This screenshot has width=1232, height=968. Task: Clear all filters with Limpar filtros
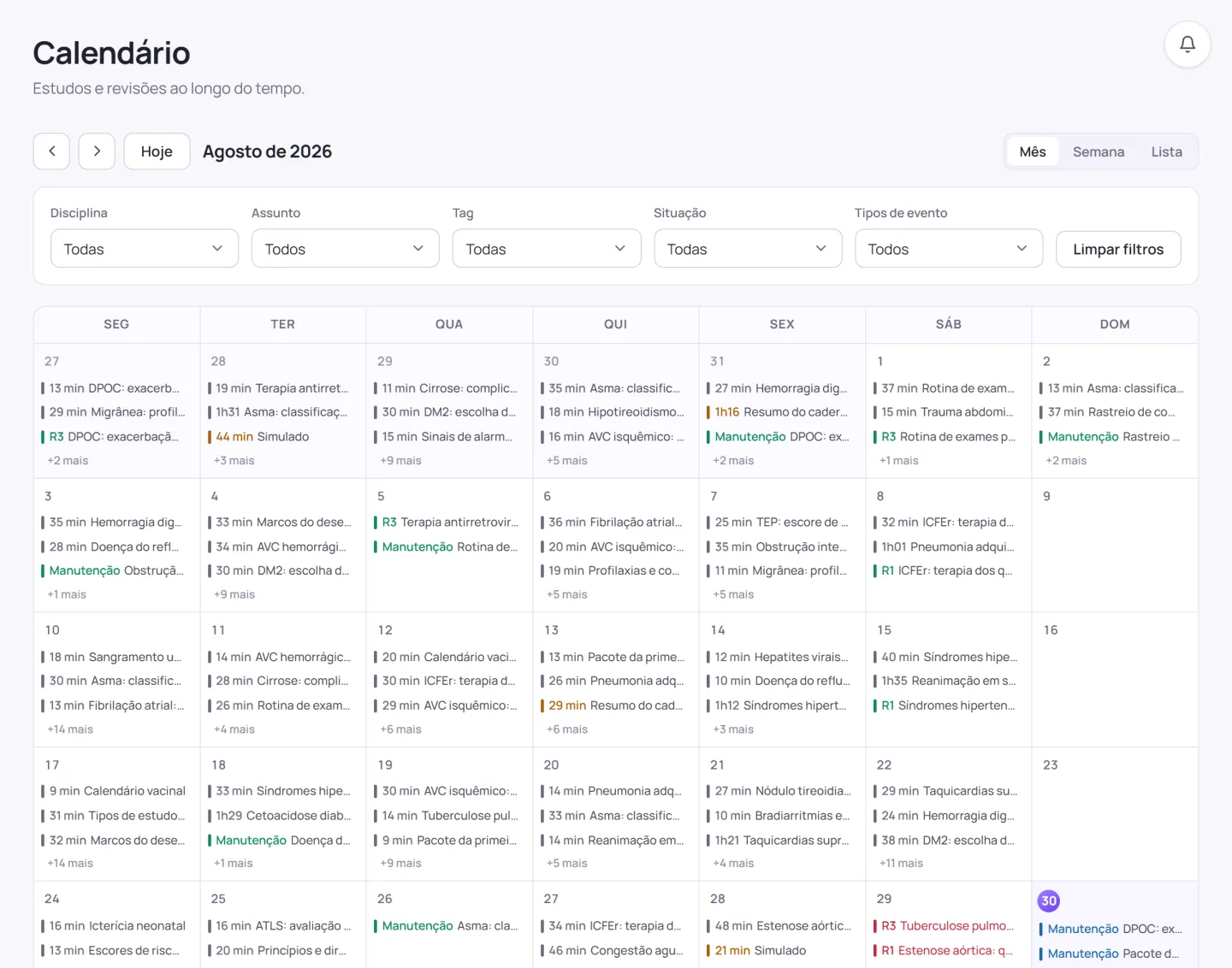(1118, 249)
